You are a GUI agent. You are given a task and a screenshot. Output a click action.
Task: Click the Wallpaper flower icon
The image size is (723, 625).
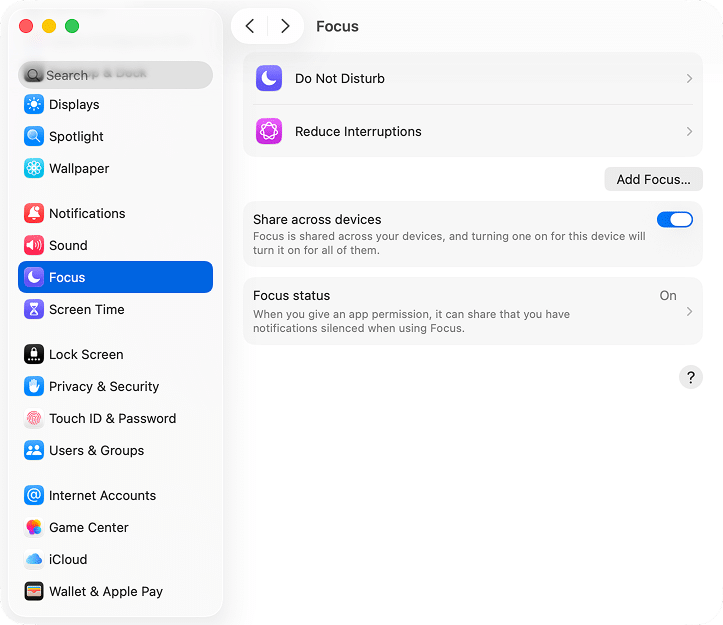click(34, 168)
